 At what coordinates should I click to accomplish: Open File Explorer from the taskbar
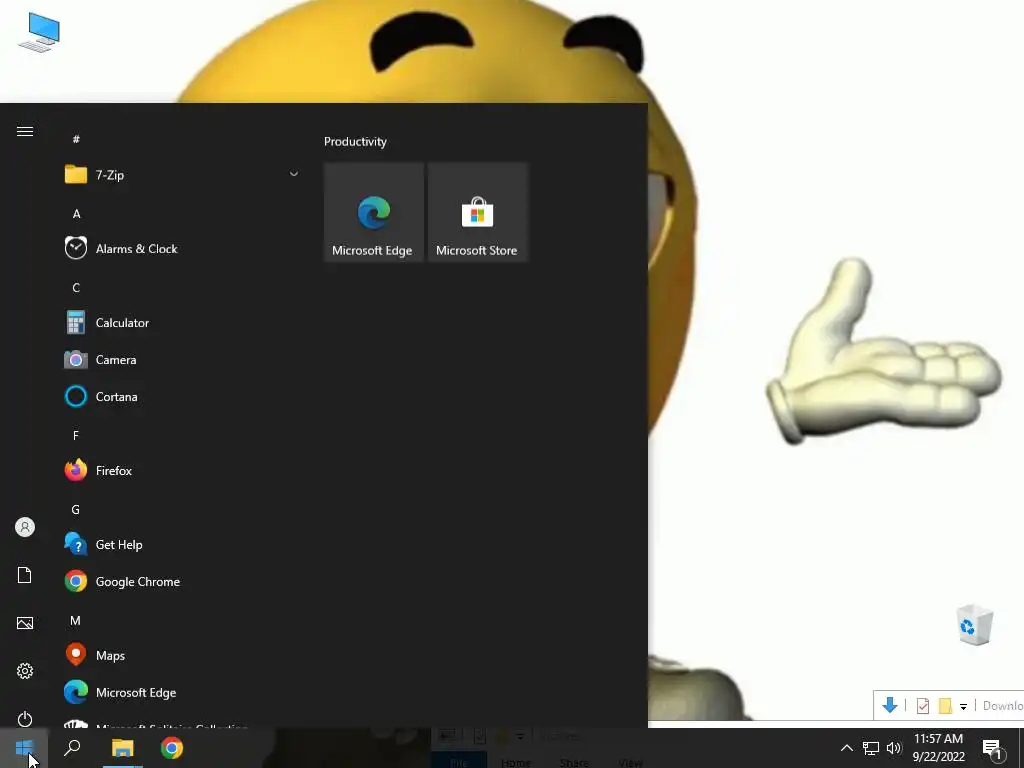(x=122, y=748)
